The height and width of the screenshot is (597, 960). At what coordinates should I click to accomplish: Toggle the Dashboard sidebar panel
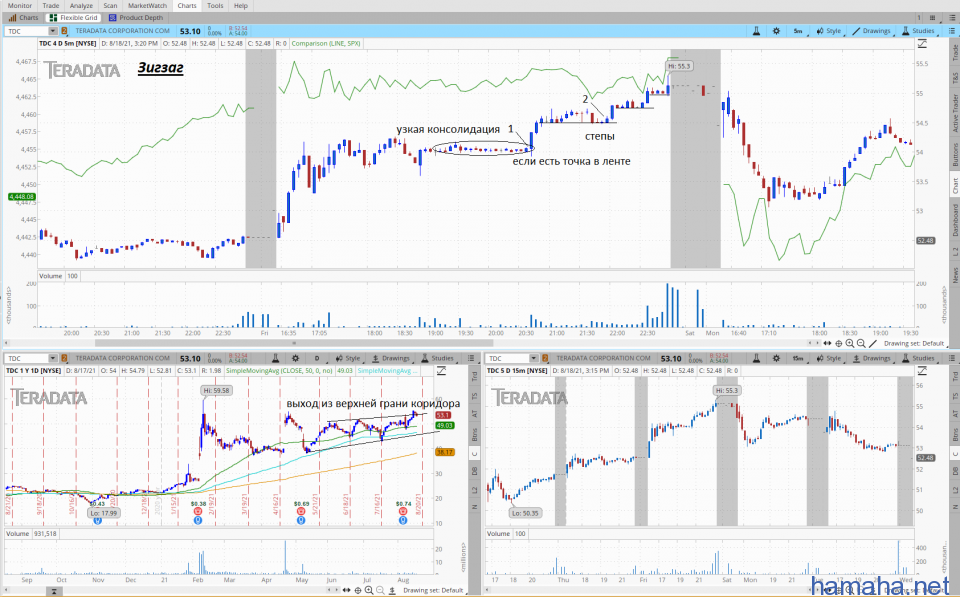pyautogui.click(x=954, y=219)
